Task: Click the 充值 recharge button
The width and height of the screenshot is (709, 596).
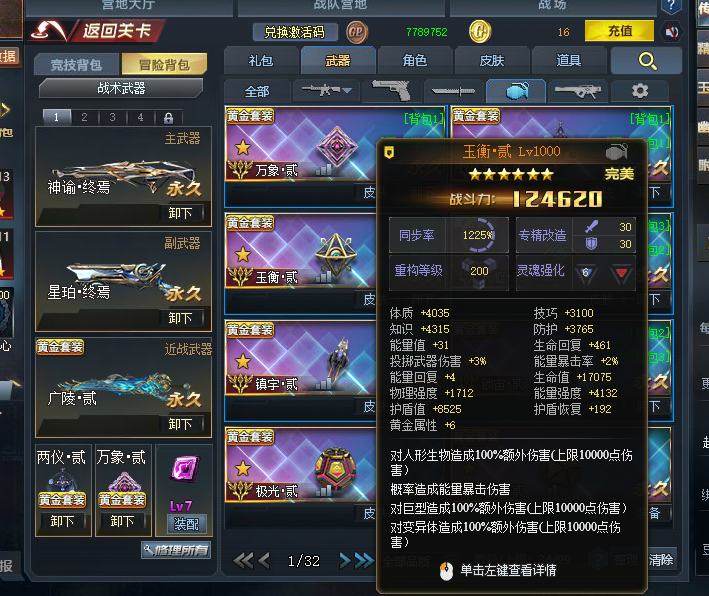Action: (x=619, y=31)
